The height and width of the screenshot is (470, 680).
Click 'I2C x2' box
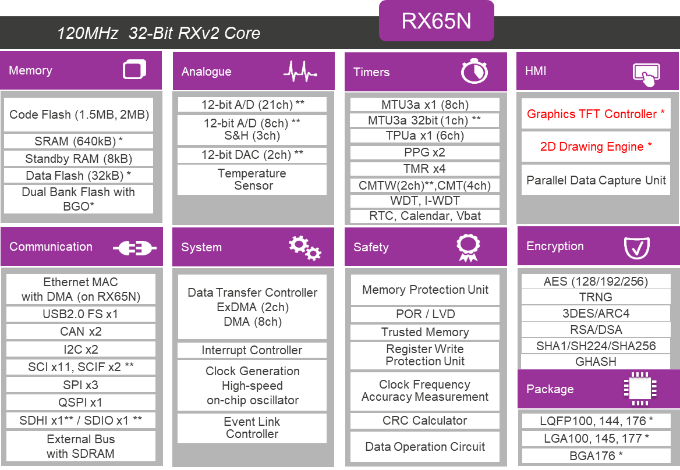pyautogui.click(x=81, y=349)
